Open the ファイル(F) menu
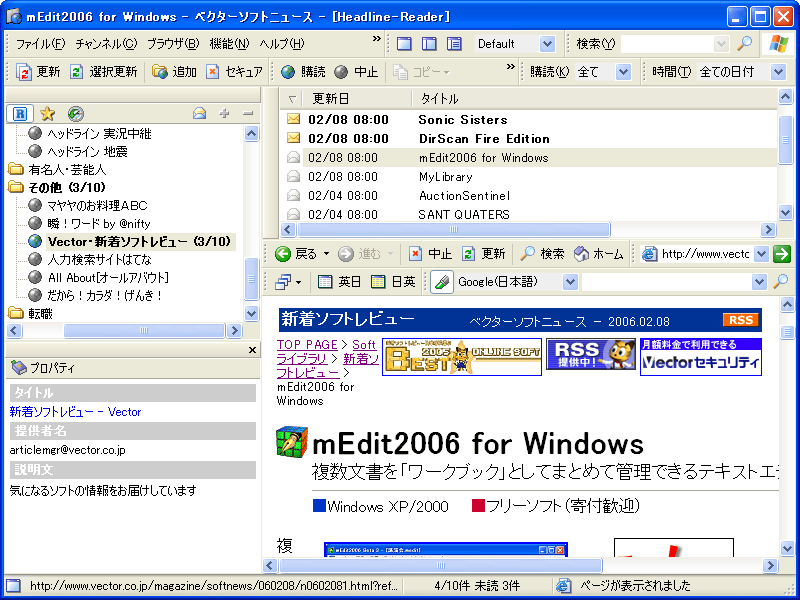800x600 pixels. pyautogui.click(x=40, y=44)
